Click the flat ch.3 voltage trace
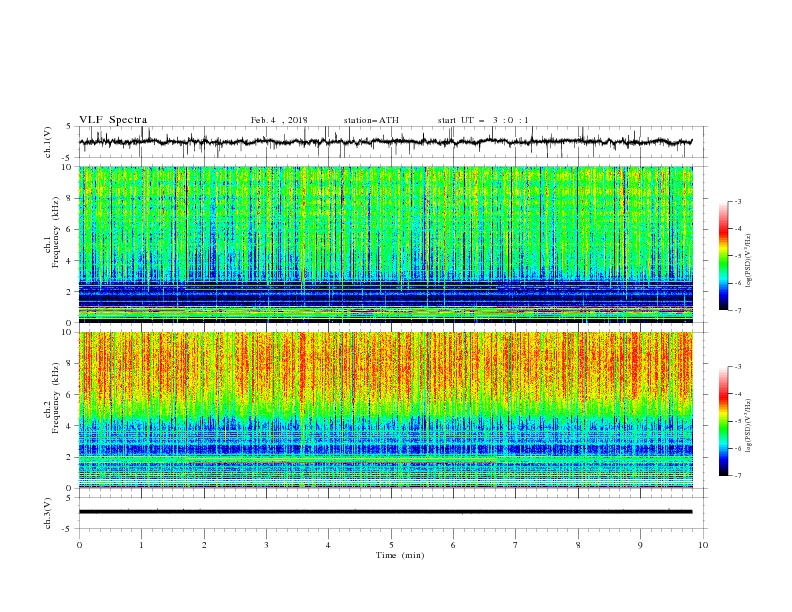 [x=385, y=512]
